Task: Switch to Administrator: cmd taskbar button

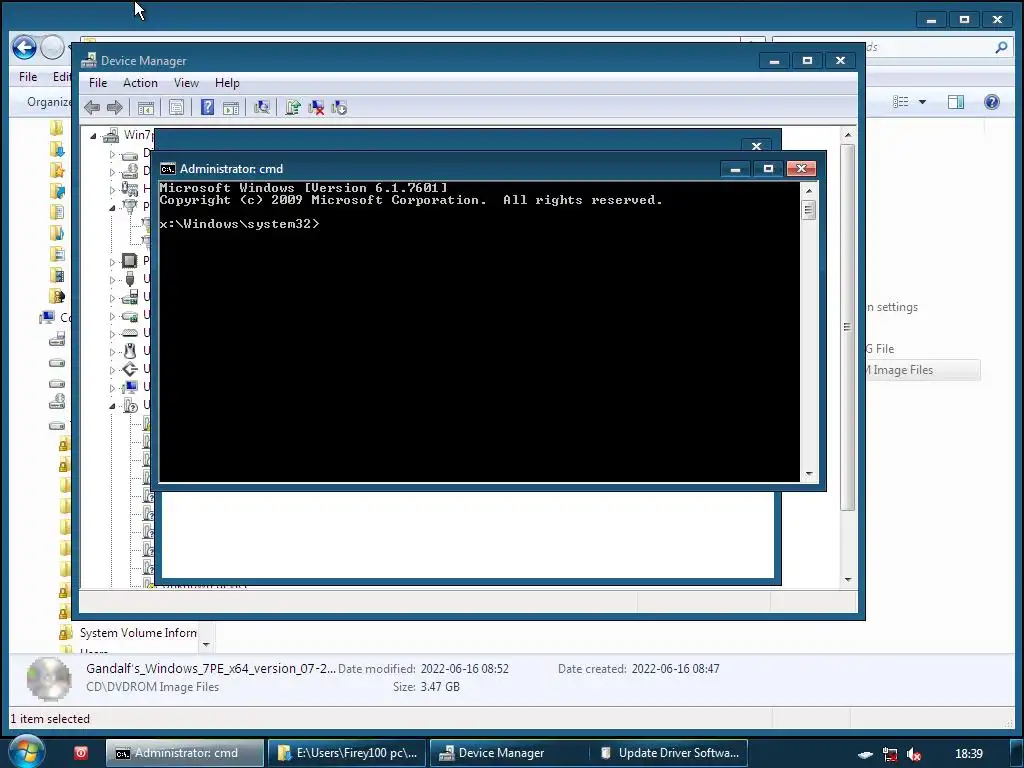Action: pyautogui.click(x=185, y=753)
